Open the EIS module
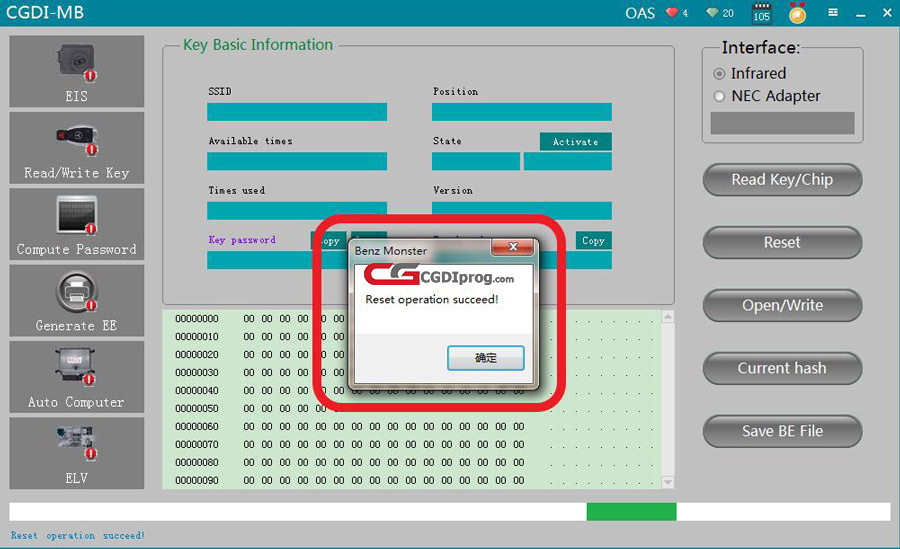Screen dimensions: 900x549 pyautogui.click(x=76, y=71)
